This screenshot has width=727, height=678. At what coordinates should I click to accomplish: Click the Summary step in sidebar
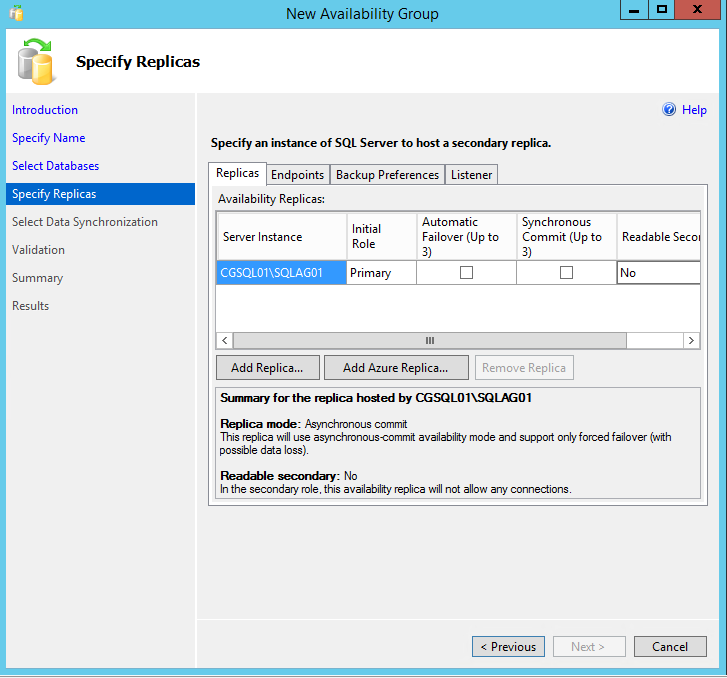(x=38, y=278)
